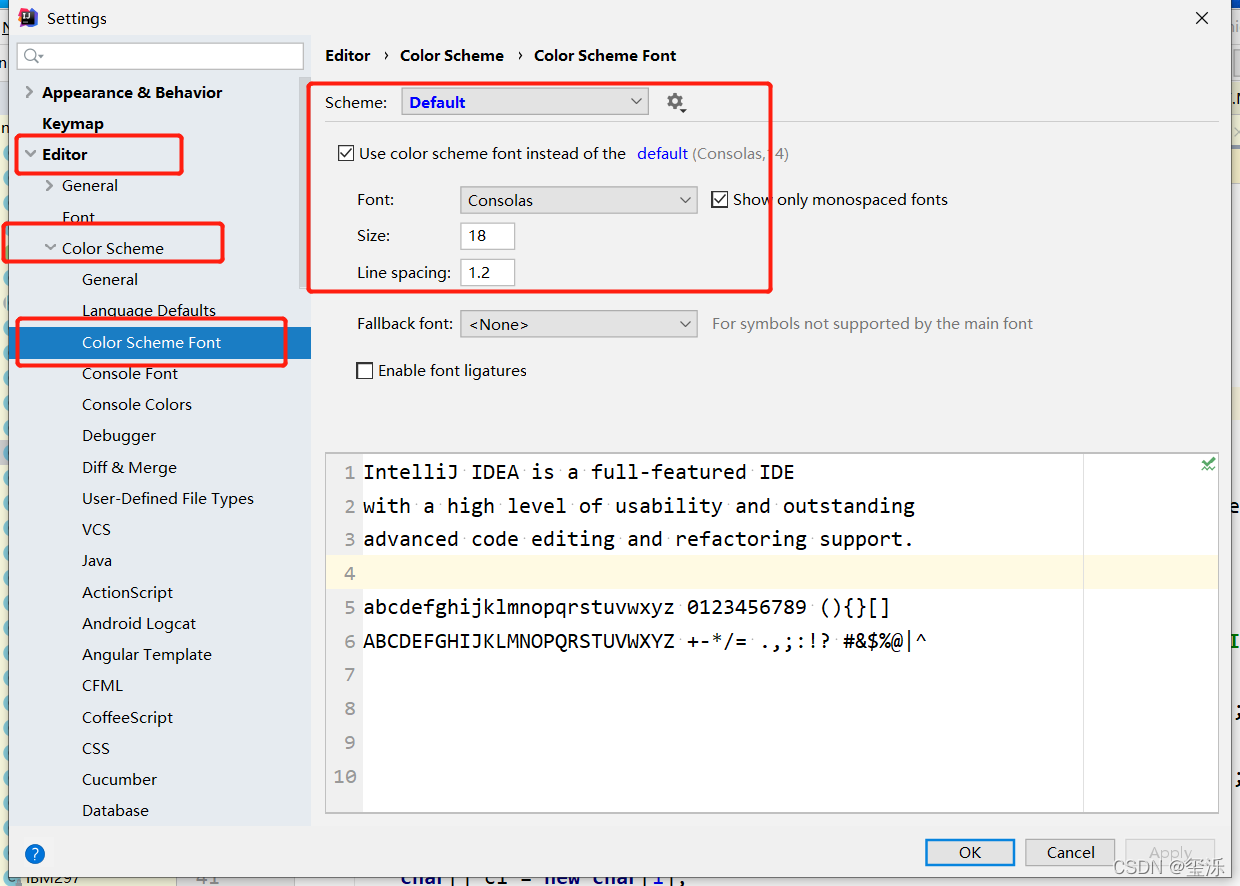1240x886 pixels.
Task: Click preview line 6 uppercase alphabet
Action: click(645, 641)
